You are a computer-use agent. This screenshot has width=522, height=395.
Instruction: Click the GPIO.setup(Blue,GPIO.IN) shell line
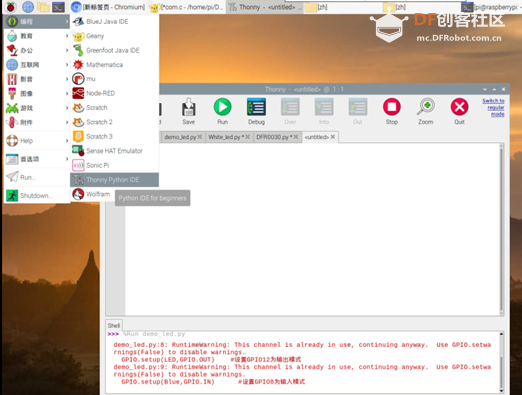tap(209, 382)
